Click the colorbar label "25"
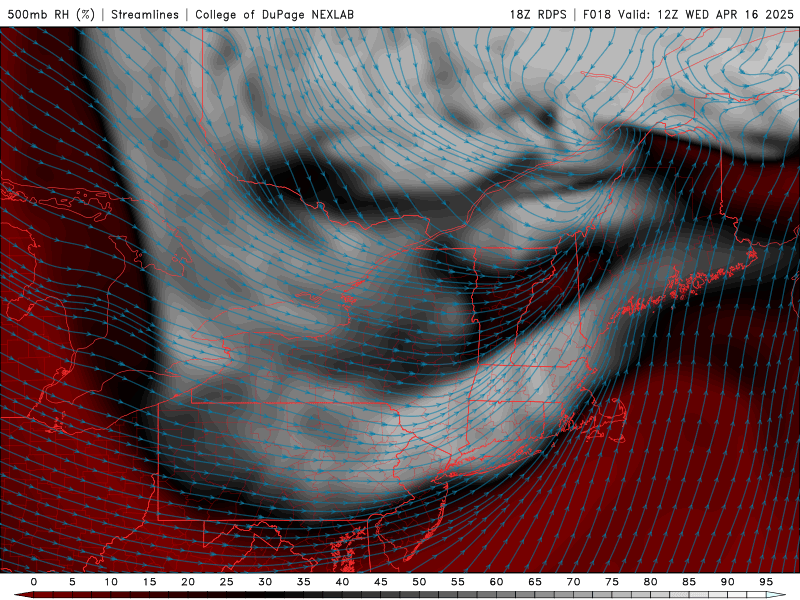 click(x=227, y=582)
